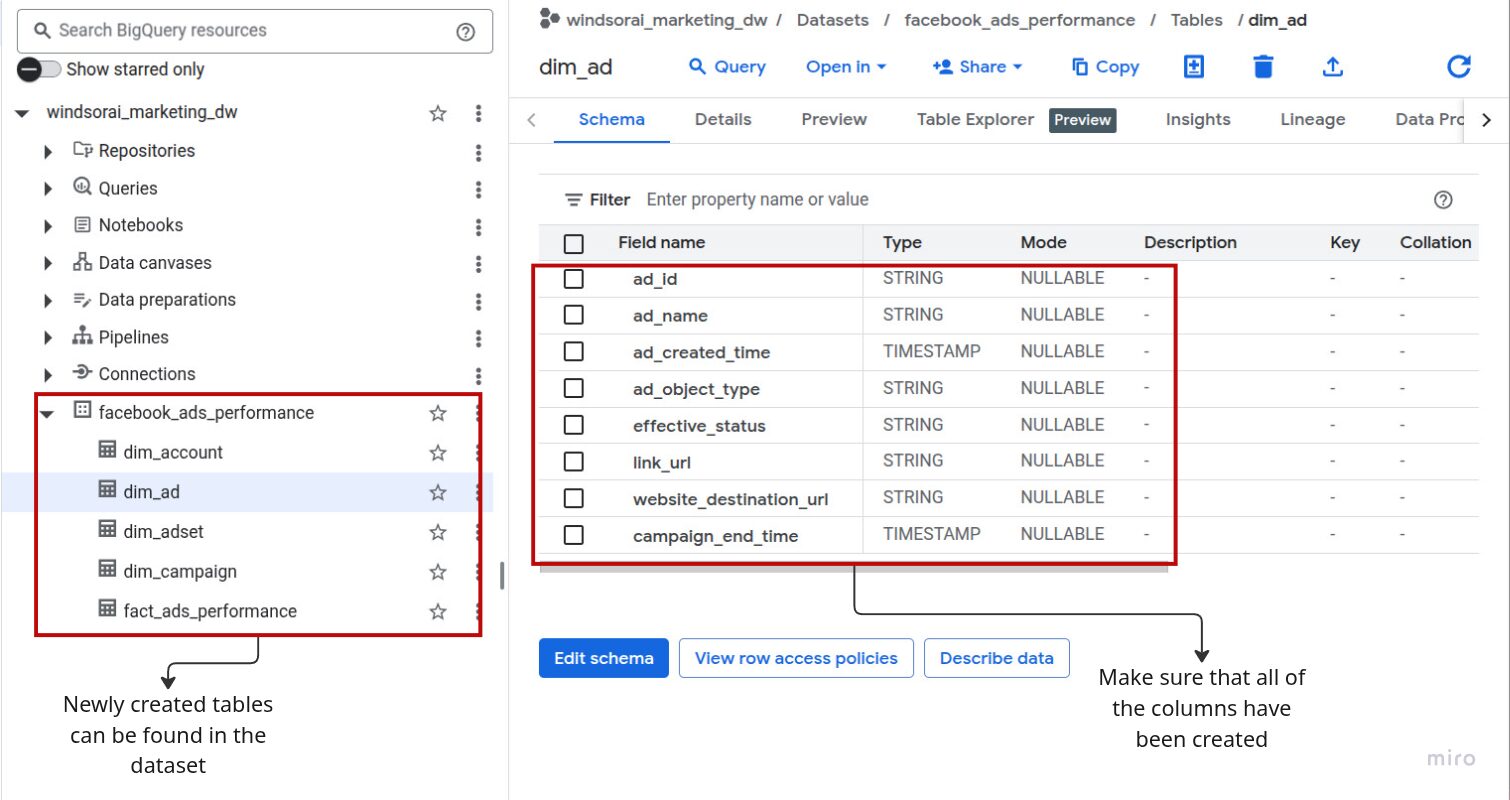Open the Open in dropdown
The image size is (1510, 800).
(846, 67)
